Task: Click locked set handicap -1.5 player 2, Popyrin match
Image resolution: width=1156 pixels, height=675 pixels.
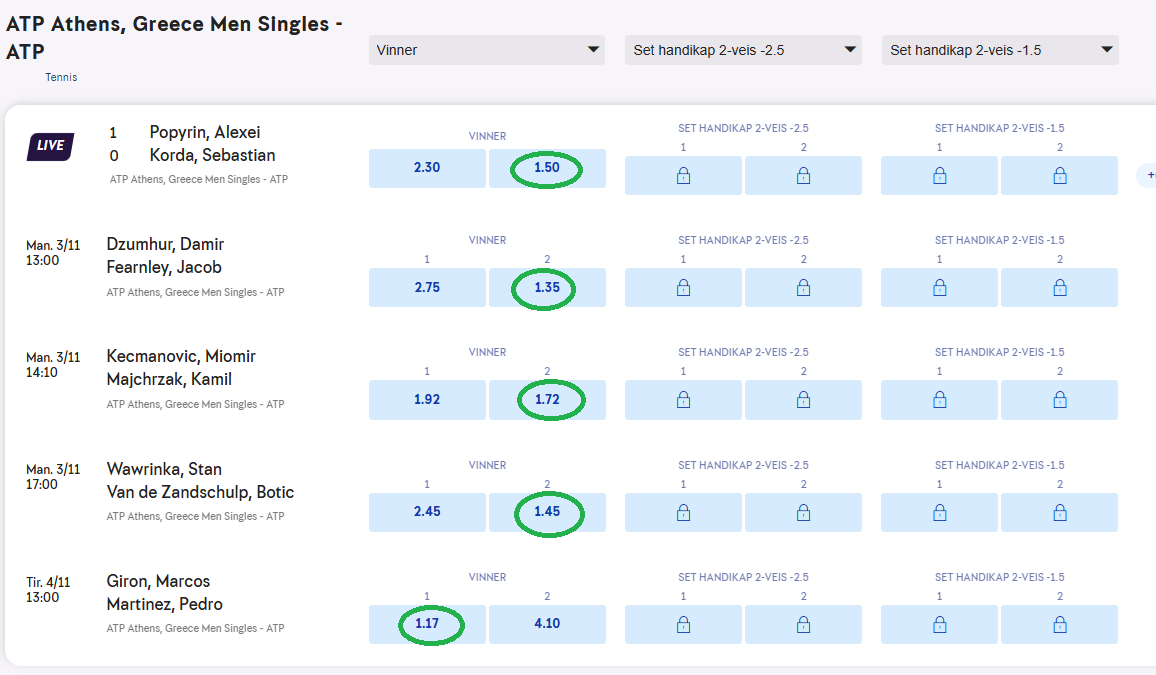Action: pyautogui.click(x=1059, y=176)
